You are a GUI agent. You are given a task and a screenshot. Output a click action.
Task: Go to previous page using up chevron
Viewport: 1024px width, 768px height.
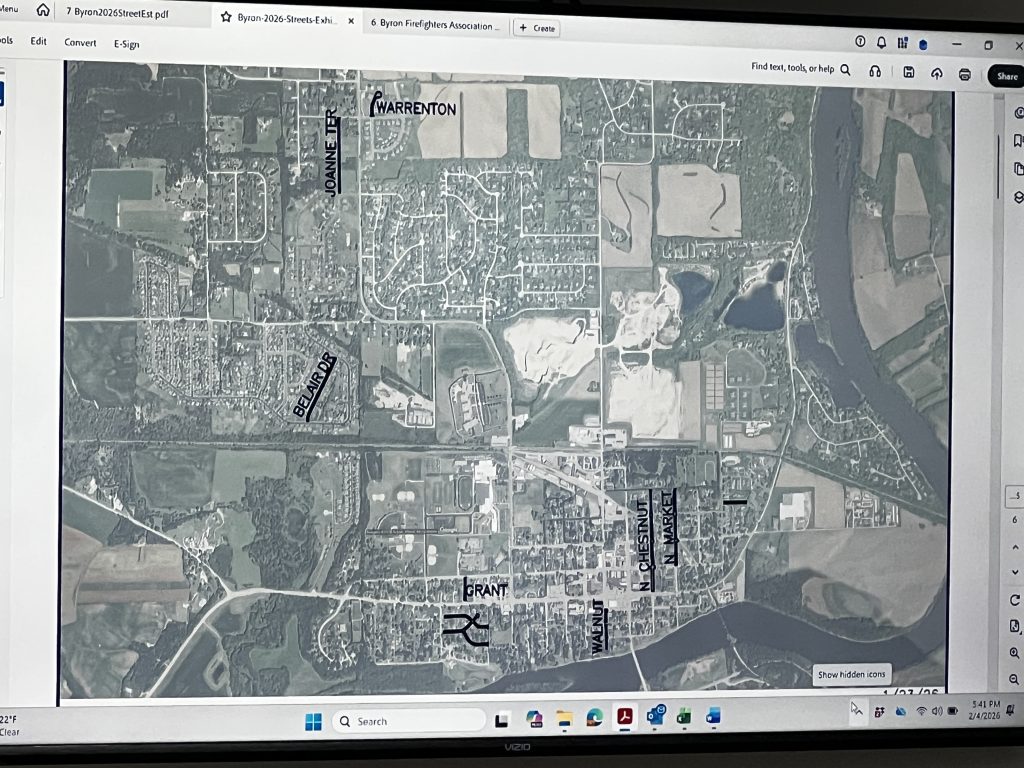click(x=1017, y=545)
